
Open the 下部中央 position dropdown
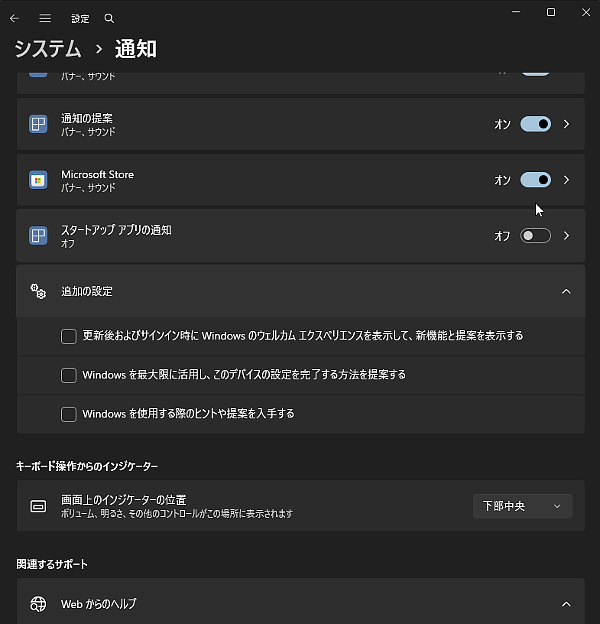pos(522,506)
